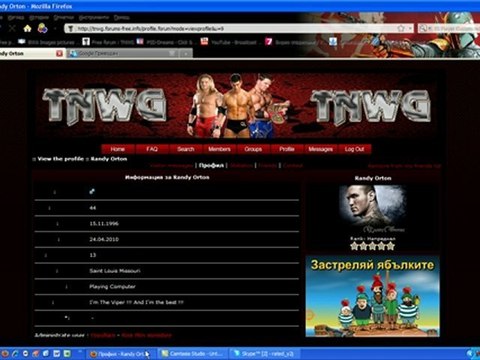Viewport: 480px width, 360px height.
Task: Open the PSD-Dreams bookmark
Action: click(x=165, y=42)
